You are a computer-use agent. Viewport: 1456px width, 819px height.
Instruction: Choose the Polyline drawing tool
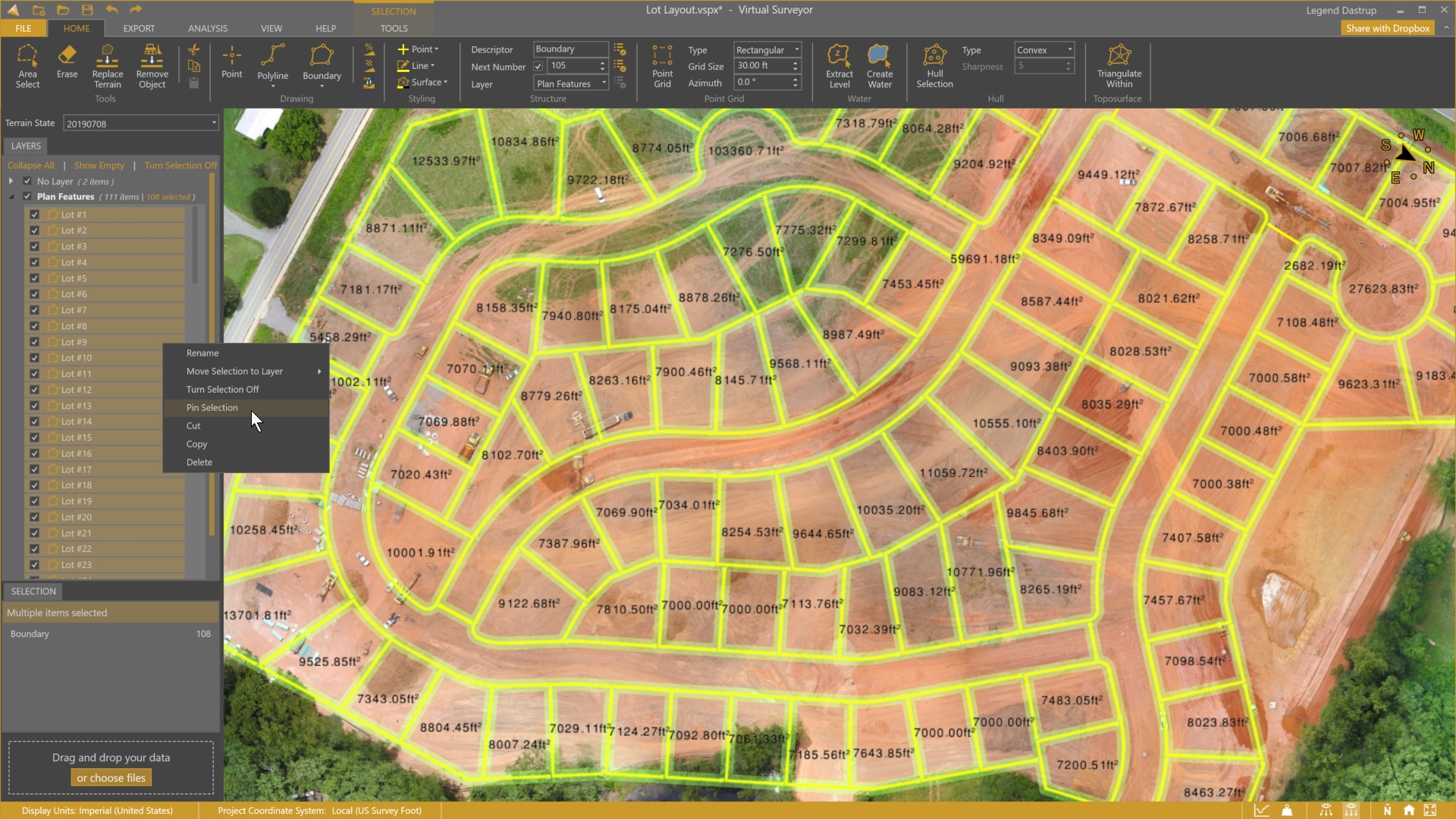tap(272, 64)
